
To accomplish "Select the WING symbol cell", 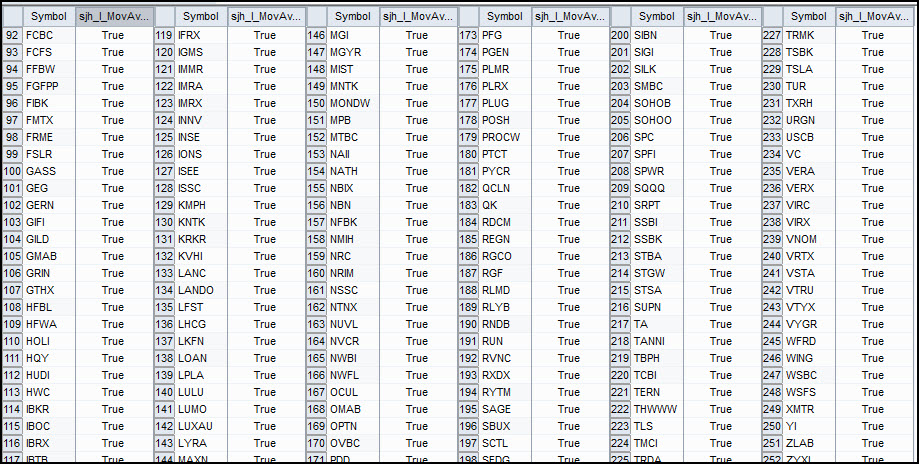I will [x=809, y=358].
